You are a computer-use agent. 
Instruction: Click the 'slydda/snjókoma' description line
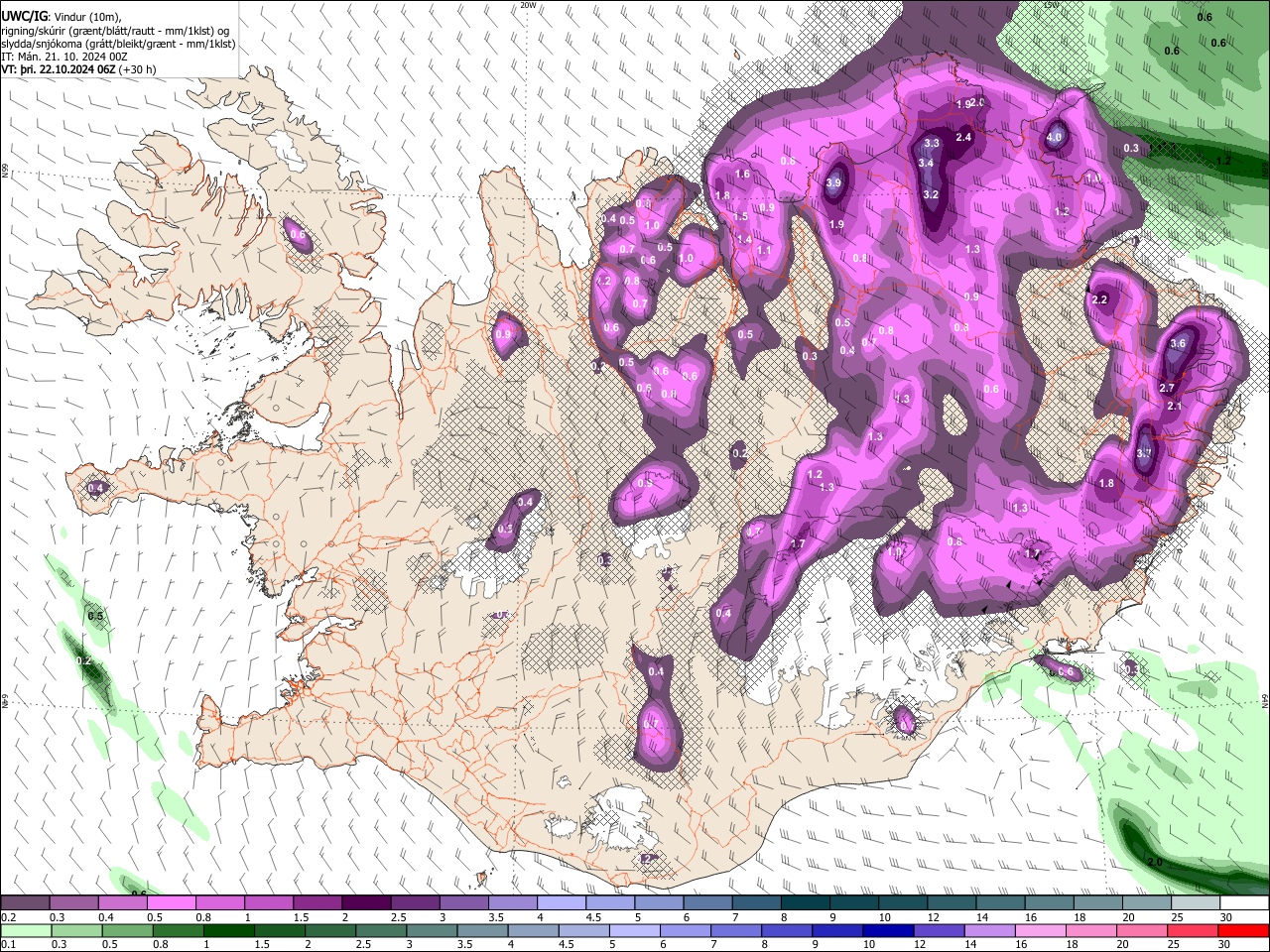click(x=118, y=44)
